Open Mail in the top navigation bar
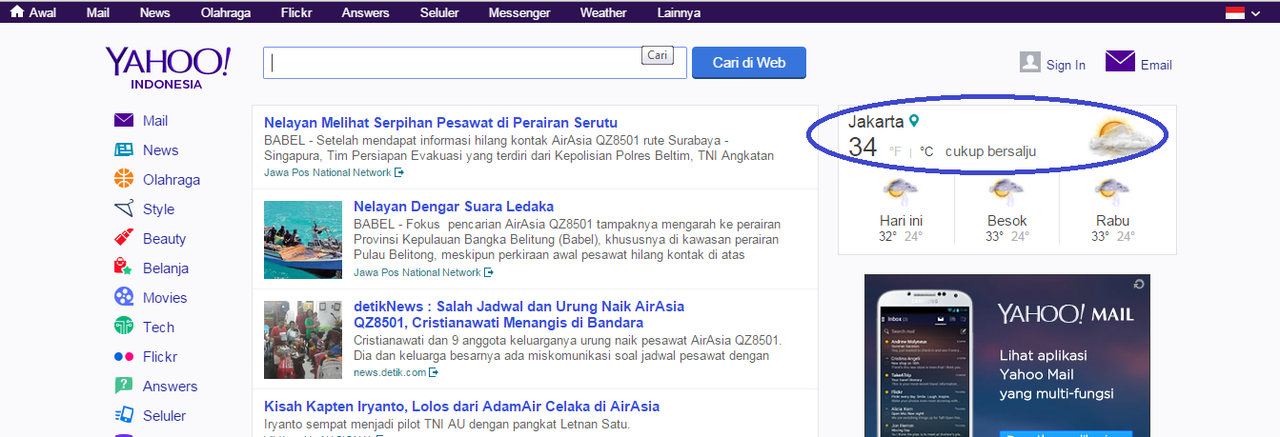 (98, 13)
